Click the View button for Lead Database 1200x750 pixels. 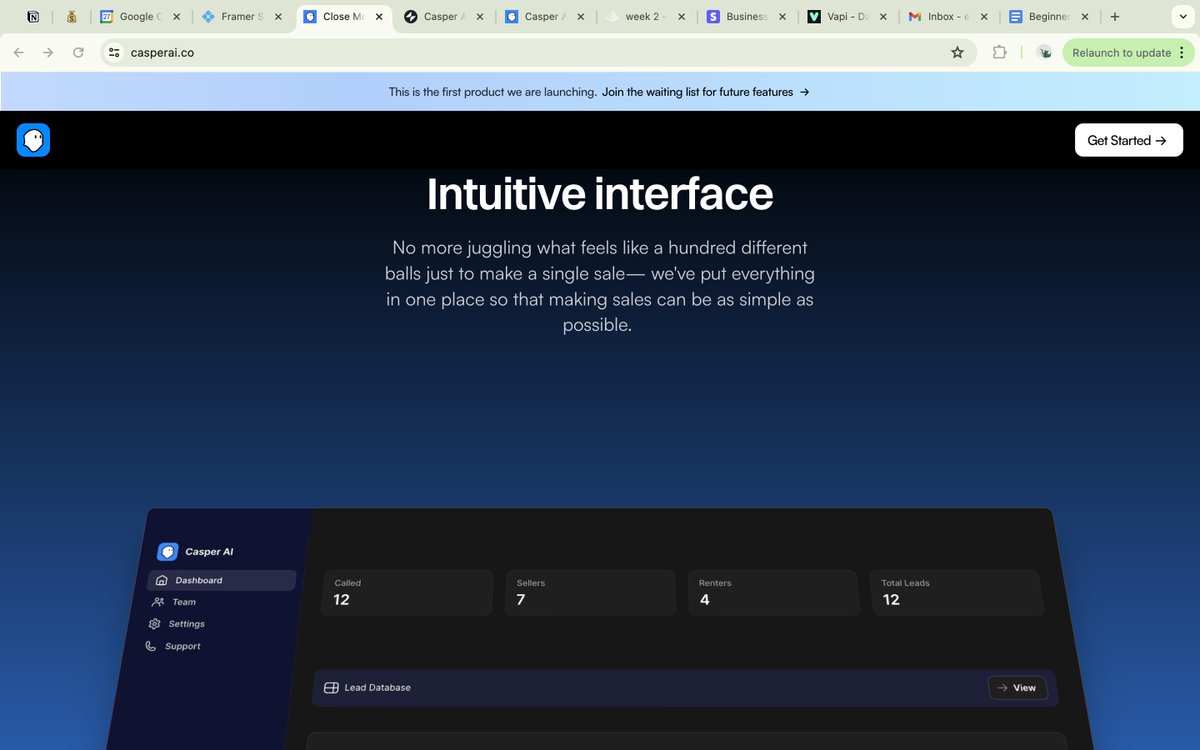tap(1017, 687)
